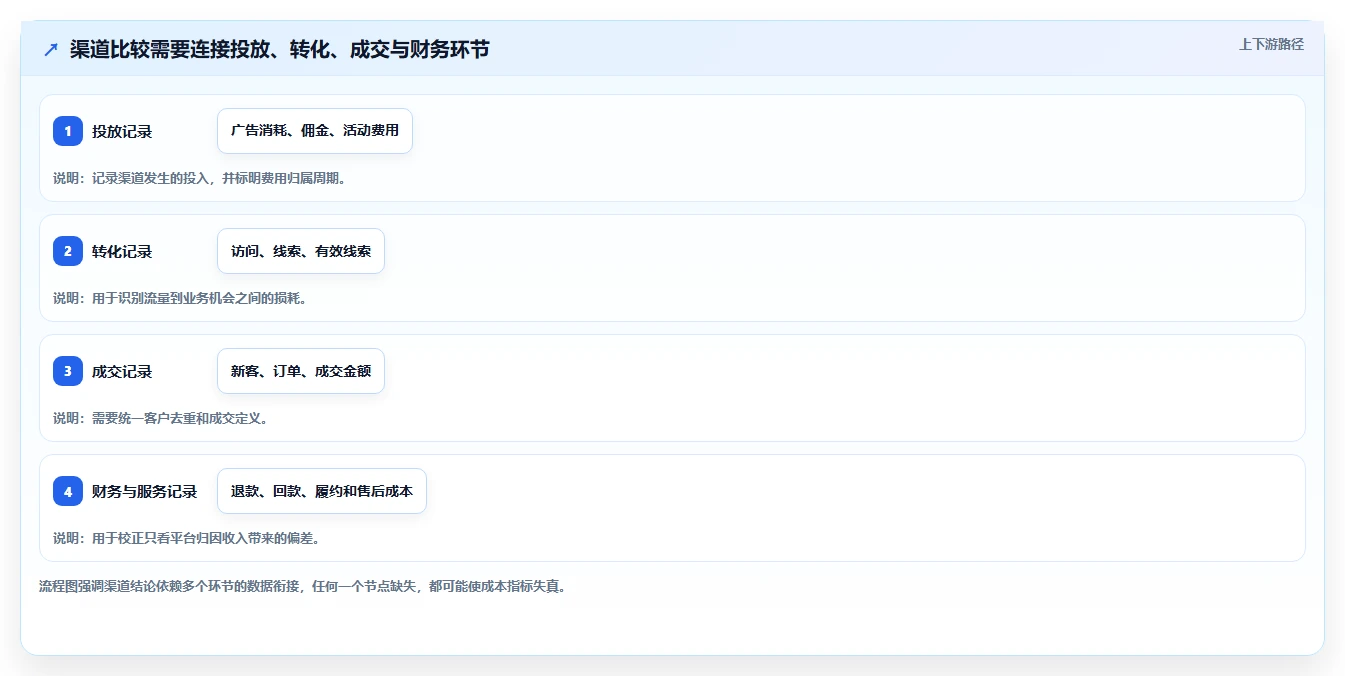The width and height of the screenshot is (1345, 676).
Task: Click the 退款、回款、履约和售后成本 chip
Action: click(x=322, y=491)
